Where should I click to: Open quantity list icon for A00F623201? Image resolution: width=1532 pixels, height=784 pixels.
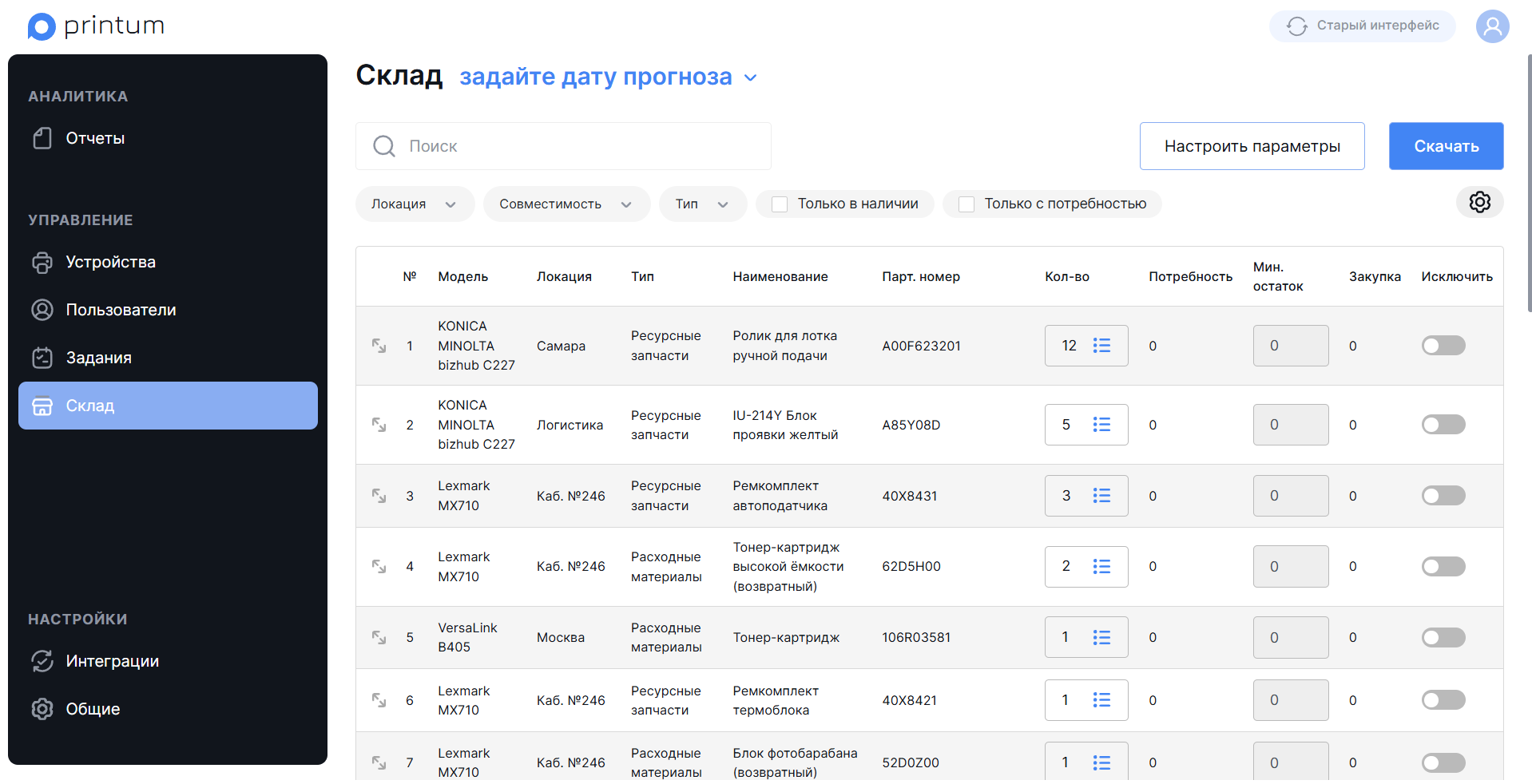point(1101,346)
